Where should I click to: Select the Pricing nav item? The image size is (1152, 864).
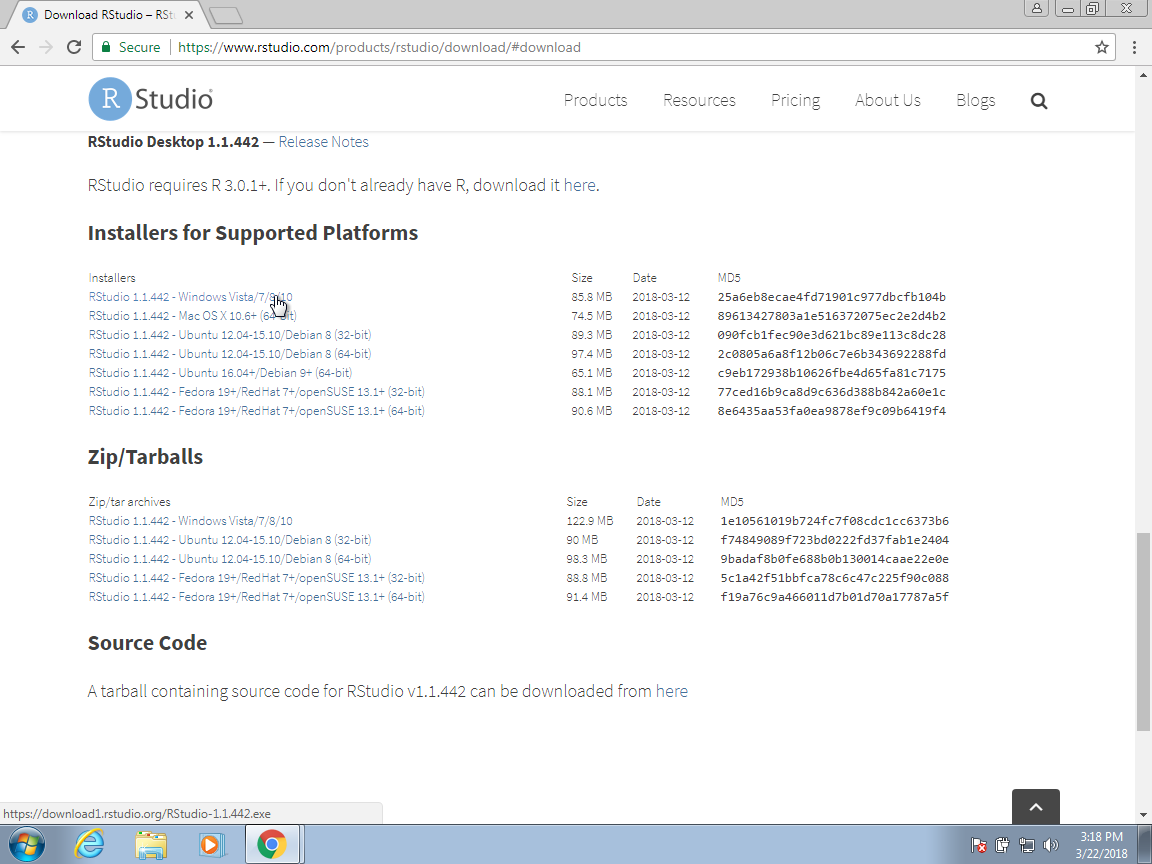pos(795,100)
